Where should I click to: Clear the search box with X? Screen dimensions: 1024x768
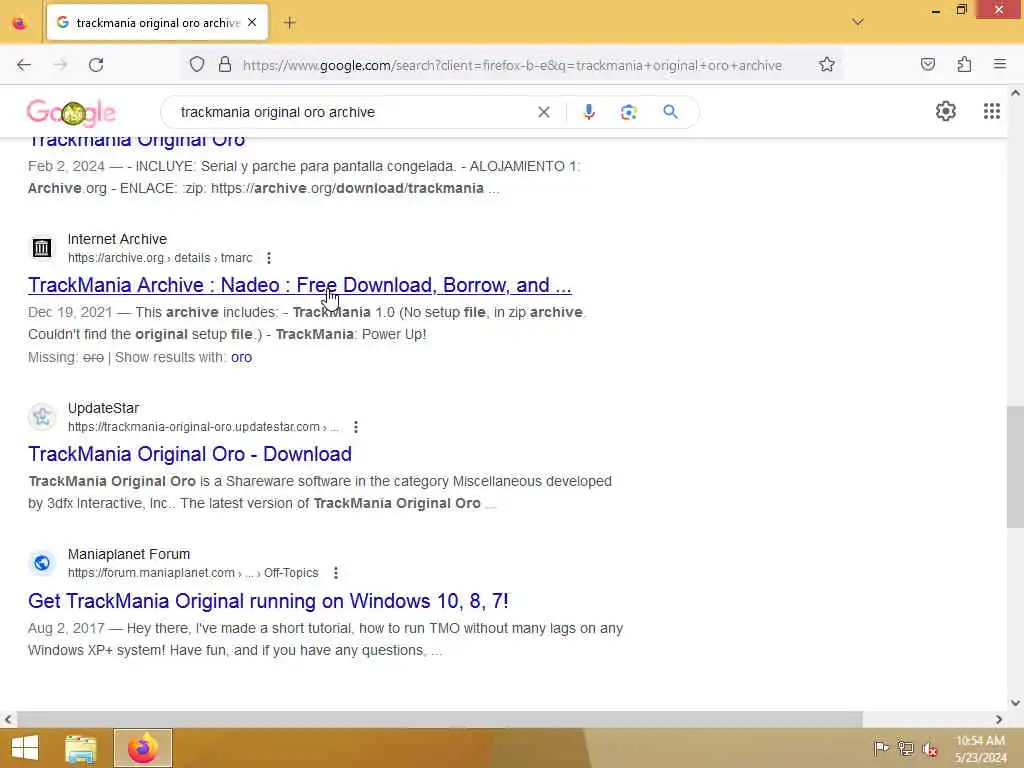point(543,112)
